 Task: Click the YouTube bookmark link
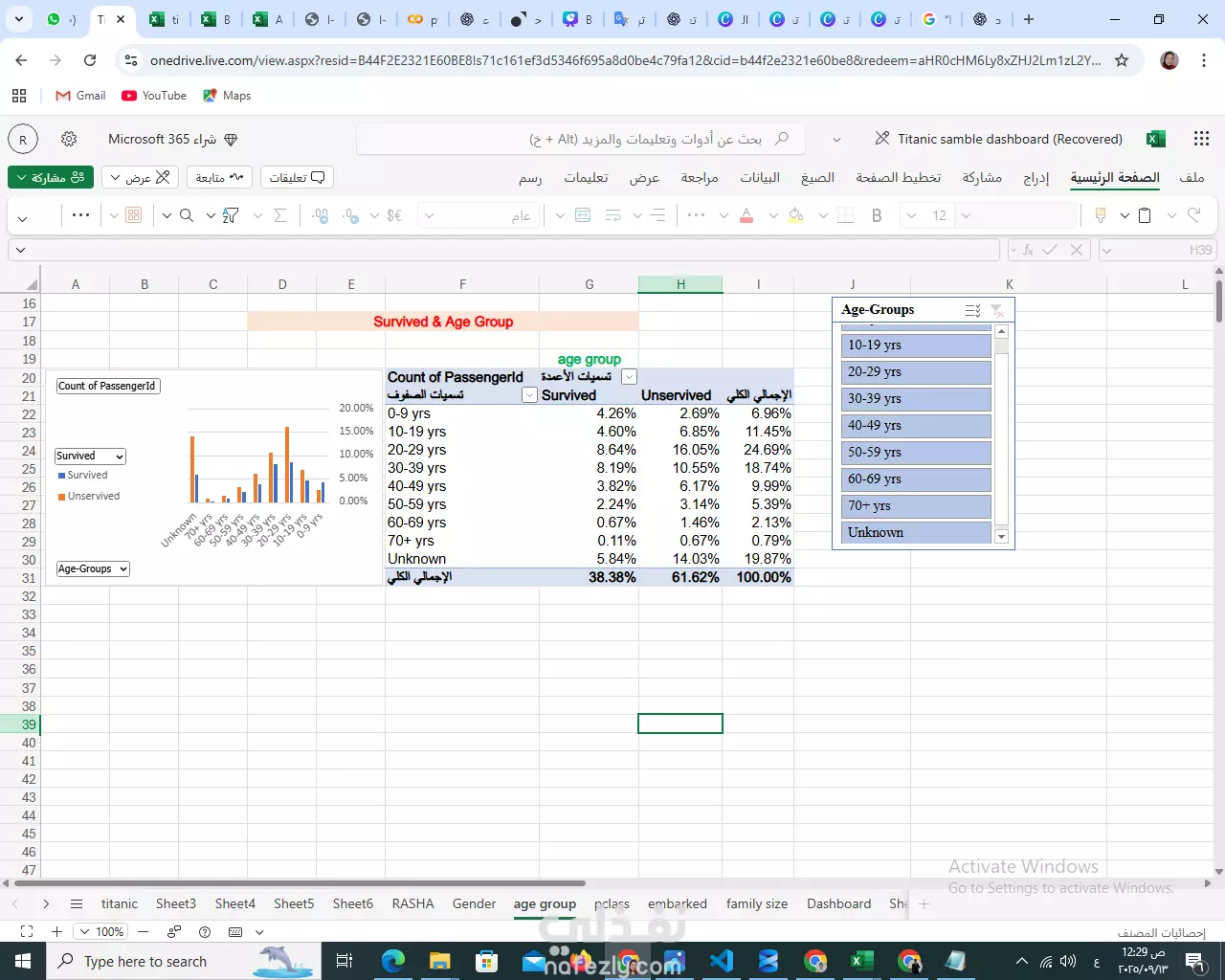pyautogui.click(x=154, y=96)
